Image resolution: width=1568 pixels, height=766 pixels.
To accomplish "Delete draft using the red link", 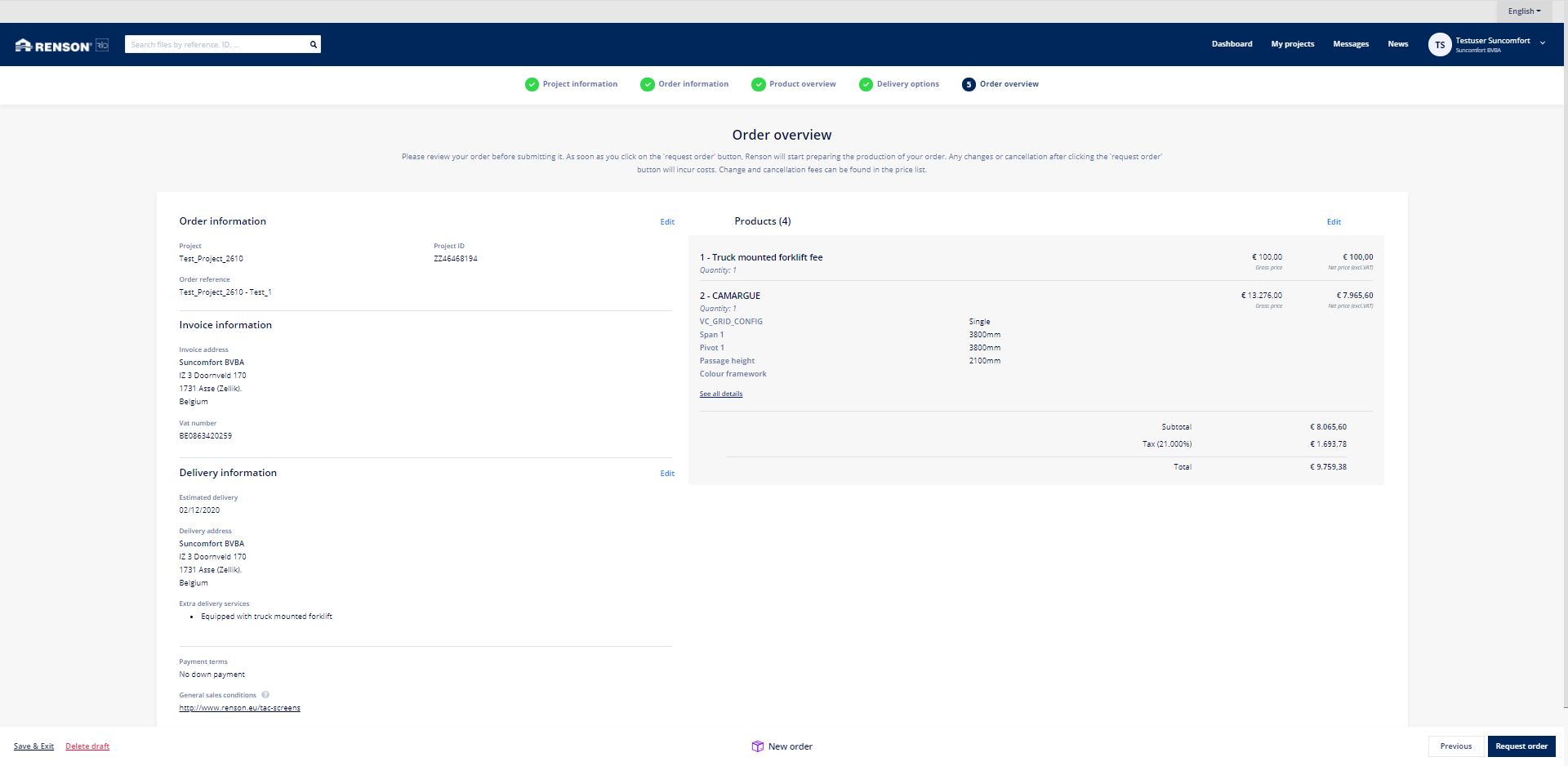I will coord(87,746).
